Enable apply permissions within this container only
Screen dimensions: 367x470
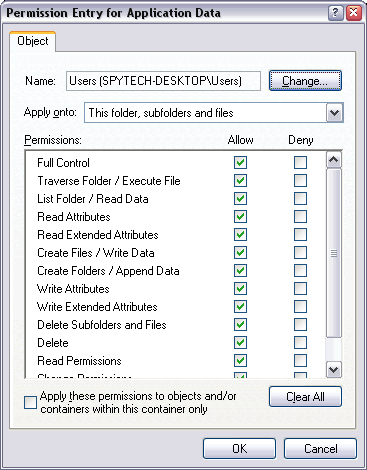(x=31, y=402)
